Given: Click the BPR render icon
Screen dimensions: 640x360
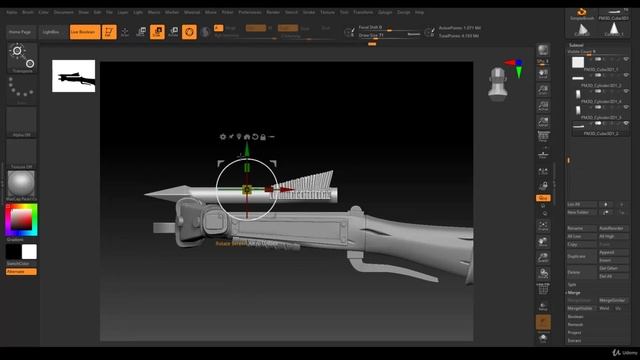Looking at the screenshot, I should (543, 50).
